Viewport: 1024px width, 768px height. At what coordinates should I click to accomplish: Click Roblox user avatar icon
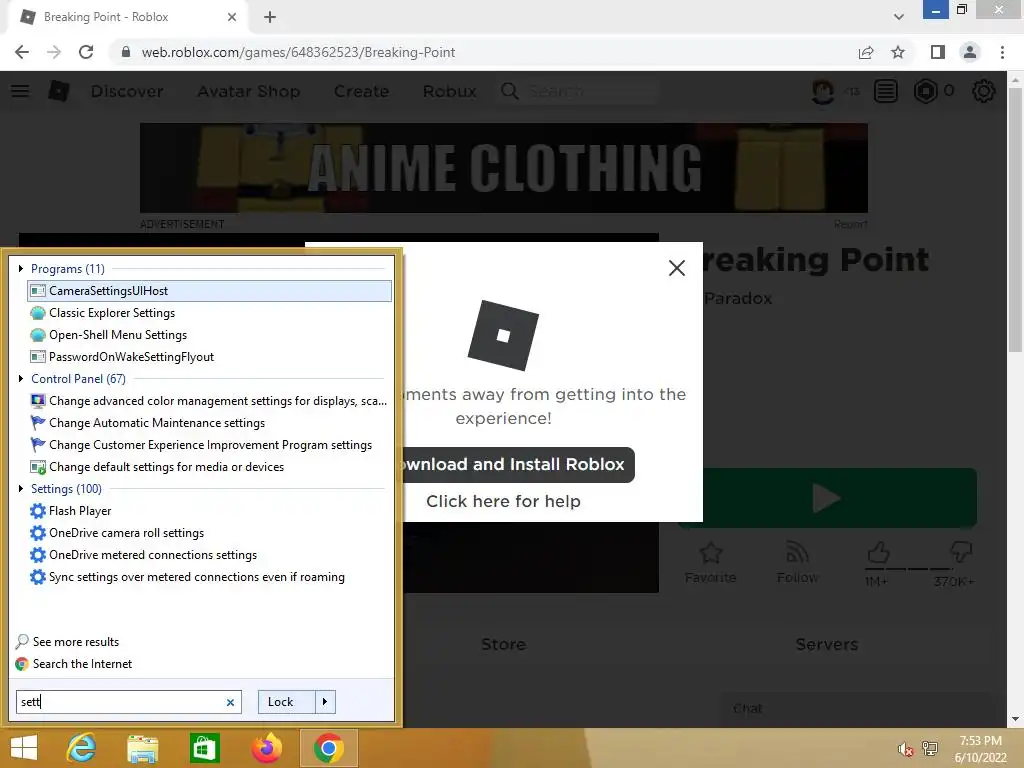pyautogui.click(x=823, y=91)
